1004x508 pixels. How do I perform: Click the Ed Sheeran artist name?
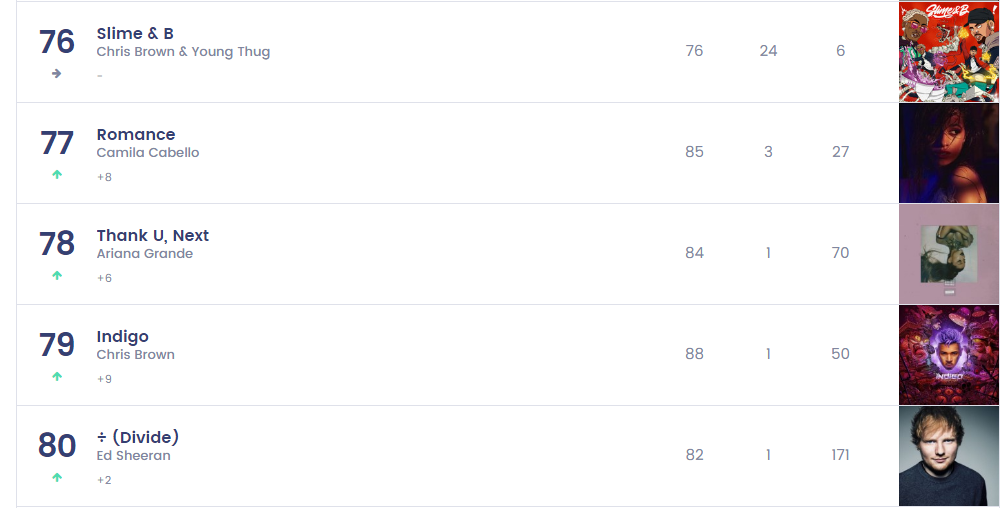(133, 456)
